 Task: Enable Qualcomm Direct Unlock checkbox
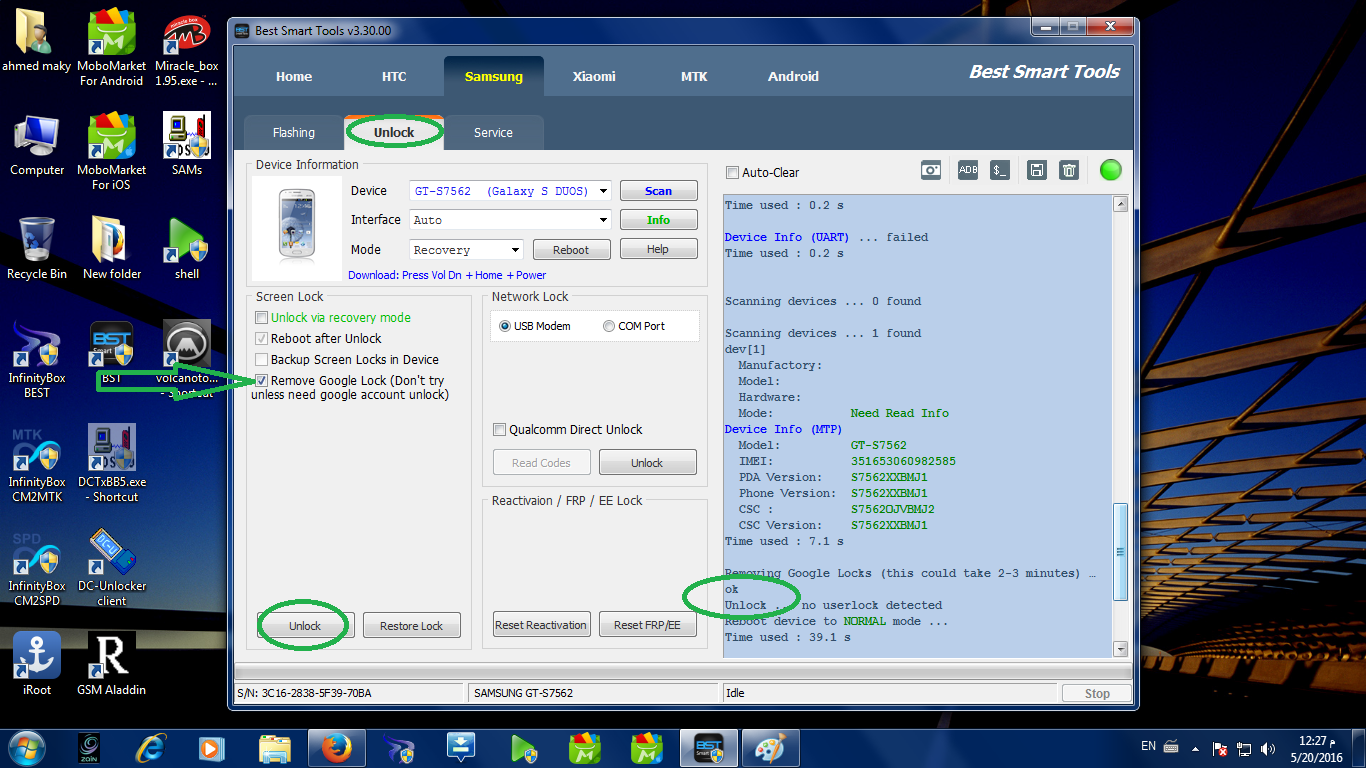[500, 430]
